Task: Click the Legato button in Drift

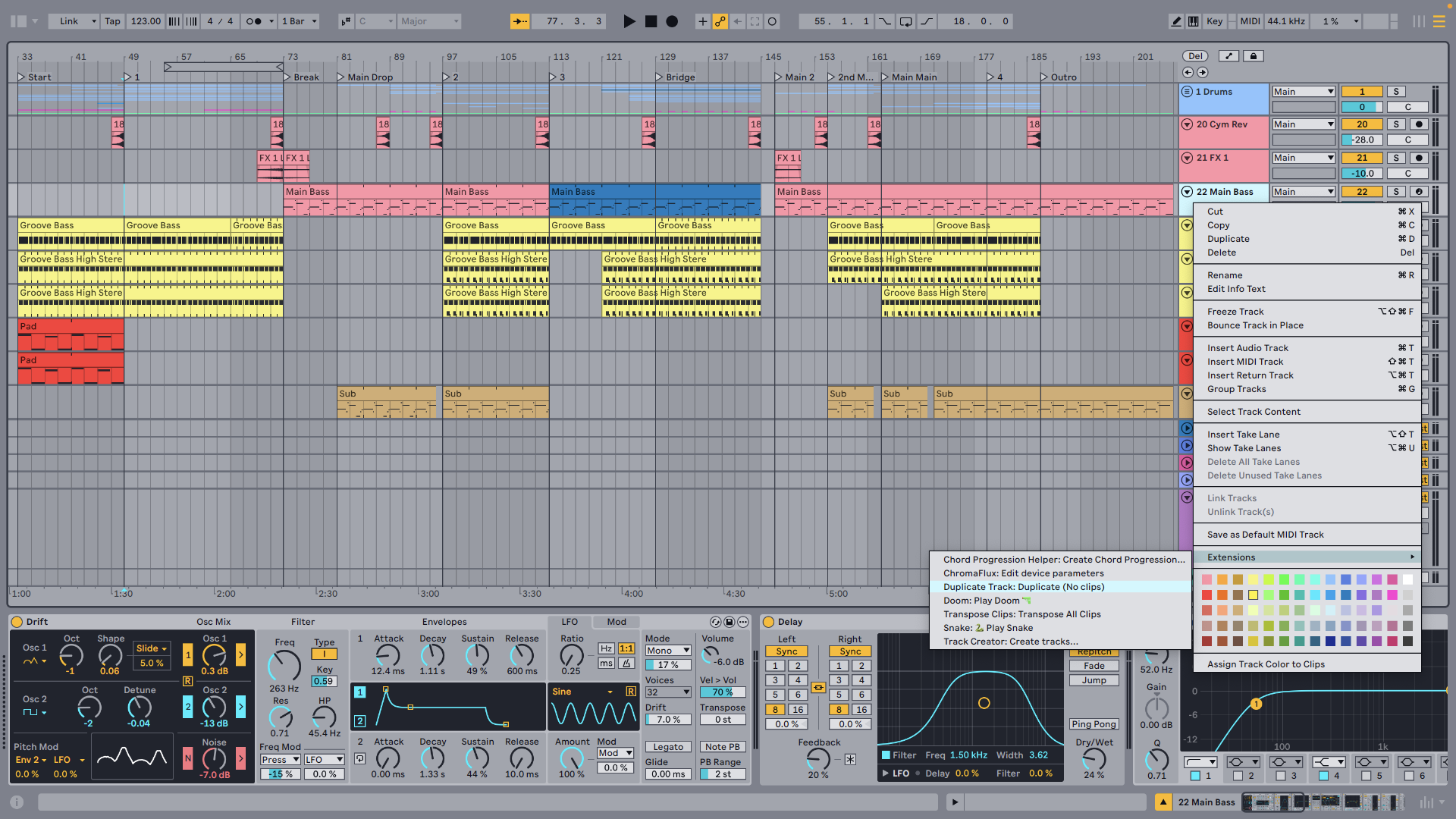Action: (668, 747)
